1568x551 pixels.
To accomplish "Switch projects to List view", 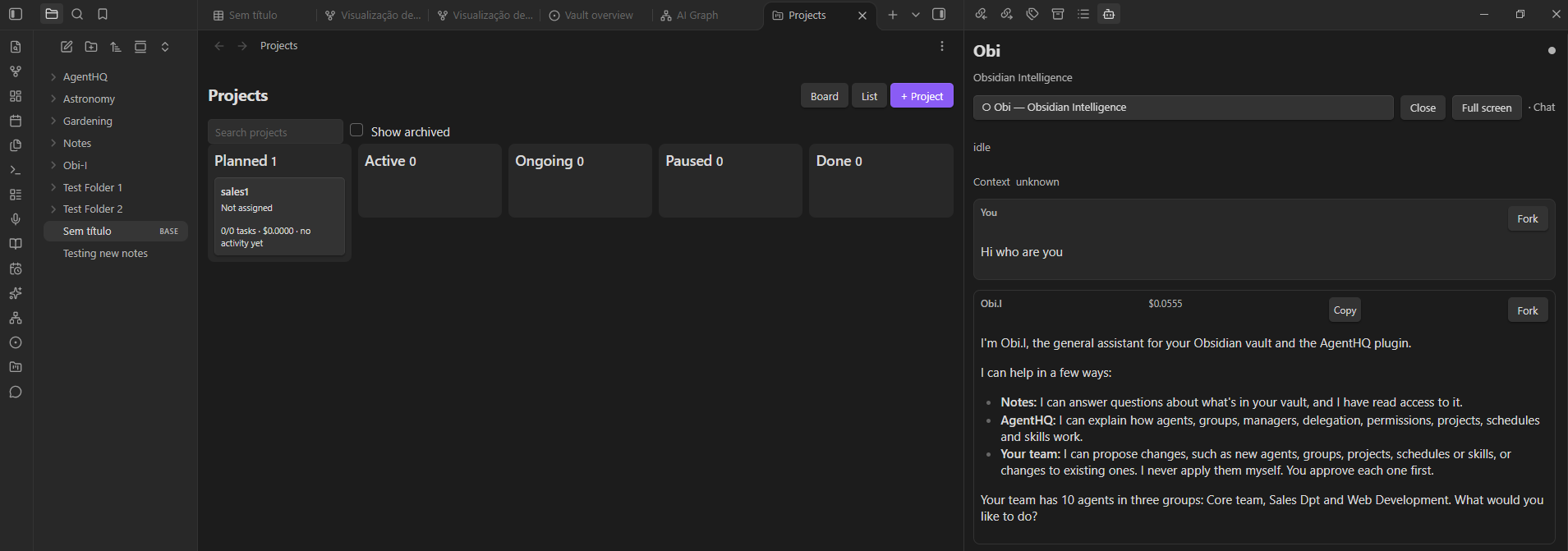I will click(x=869, y=96).
